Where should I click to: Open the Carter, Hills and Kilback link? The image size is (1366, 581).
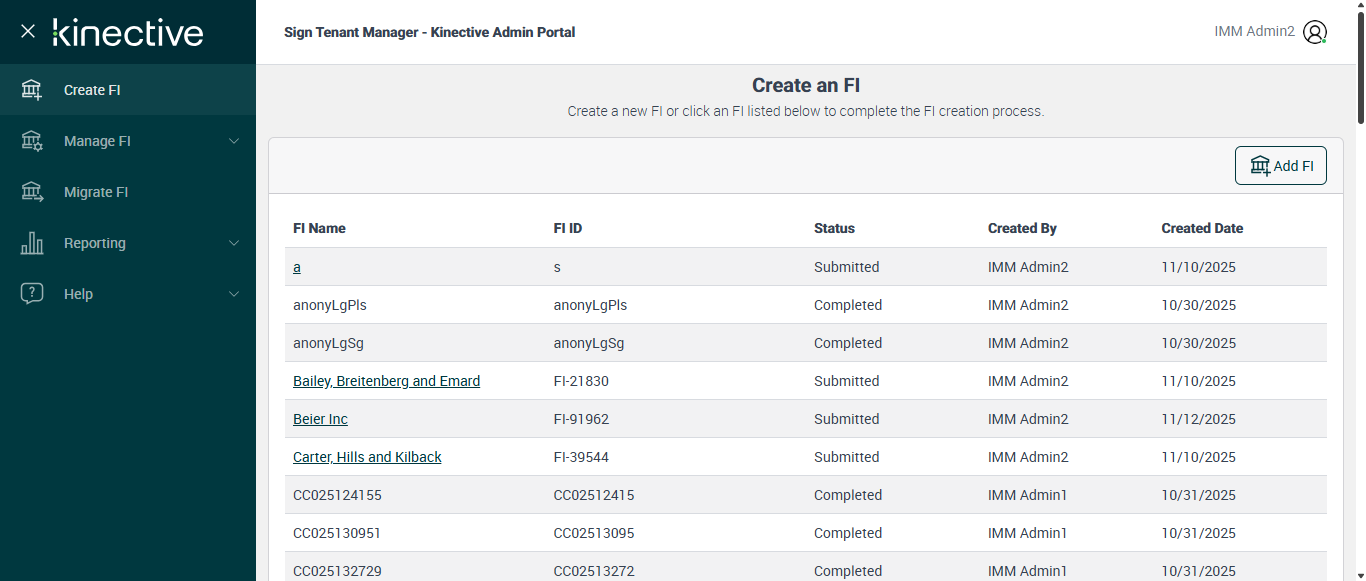tap(367, 457)
